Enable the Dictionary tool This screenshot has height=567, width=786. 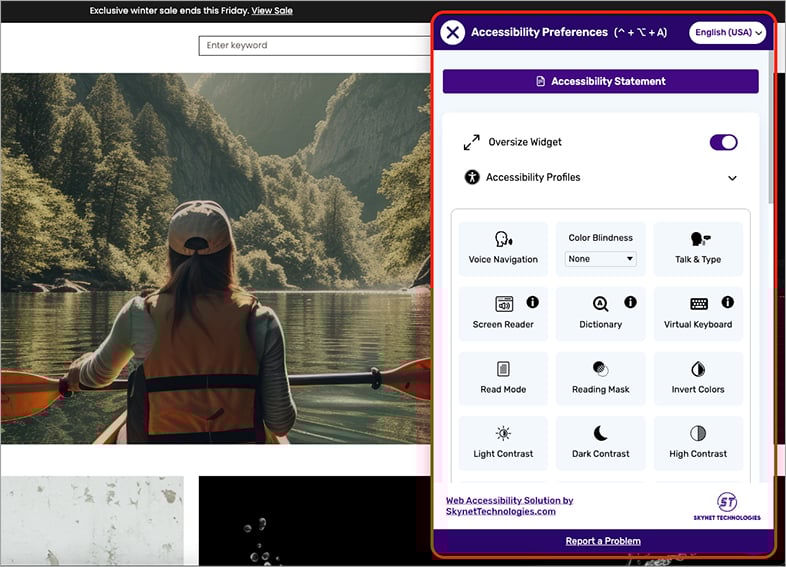pyautogui.click(x=601, y=313)
